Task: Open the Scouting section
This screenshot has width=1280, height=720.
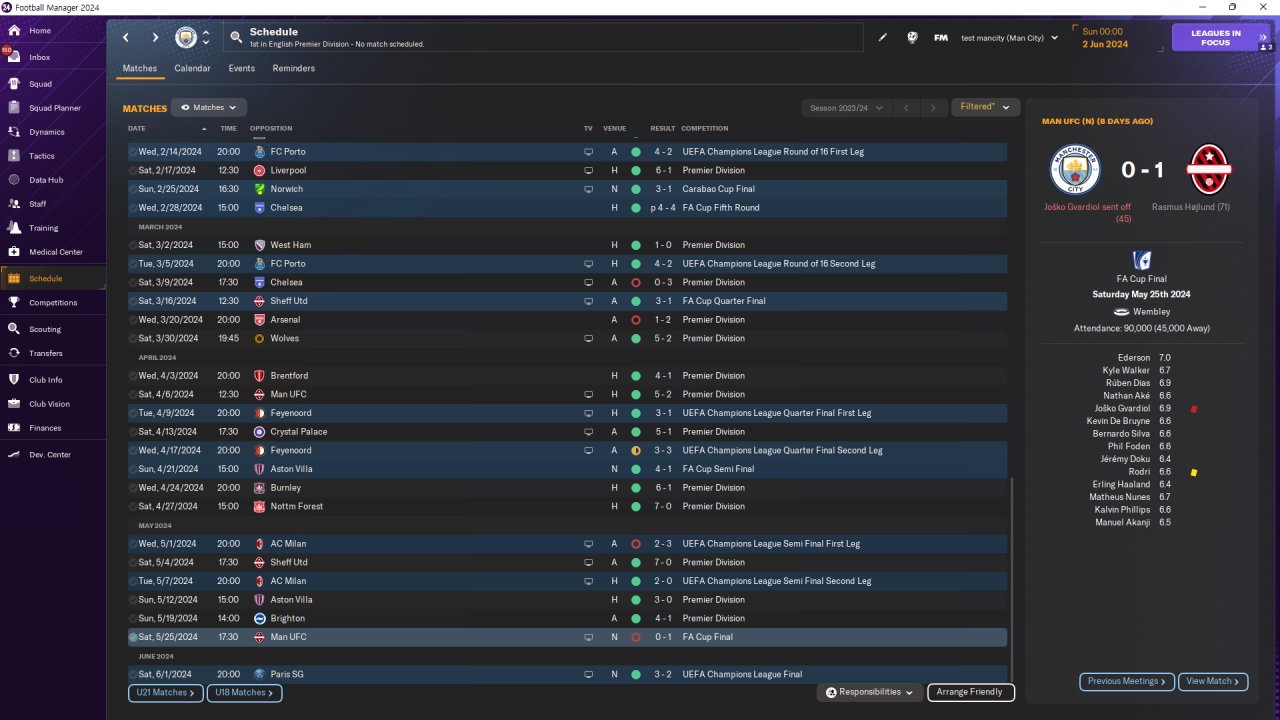Action: [x=45, y=329]
